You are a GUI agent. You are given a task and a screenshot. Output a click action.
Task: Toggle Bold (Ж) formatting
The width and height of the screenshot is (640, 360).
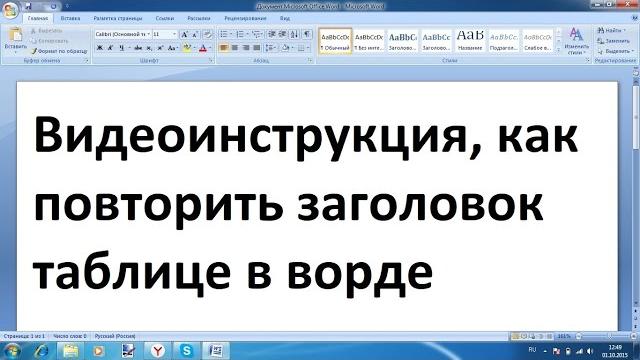pos(99,48)
